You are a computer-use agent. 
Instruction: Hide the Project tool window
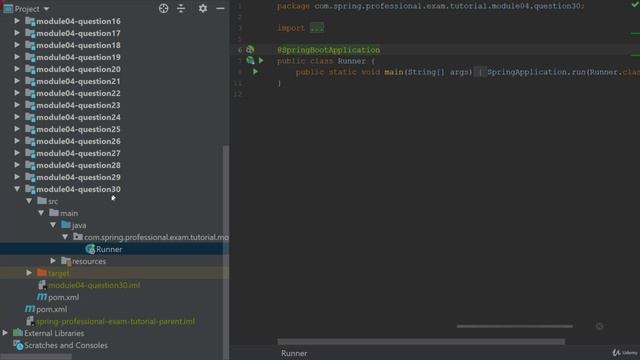220,9
